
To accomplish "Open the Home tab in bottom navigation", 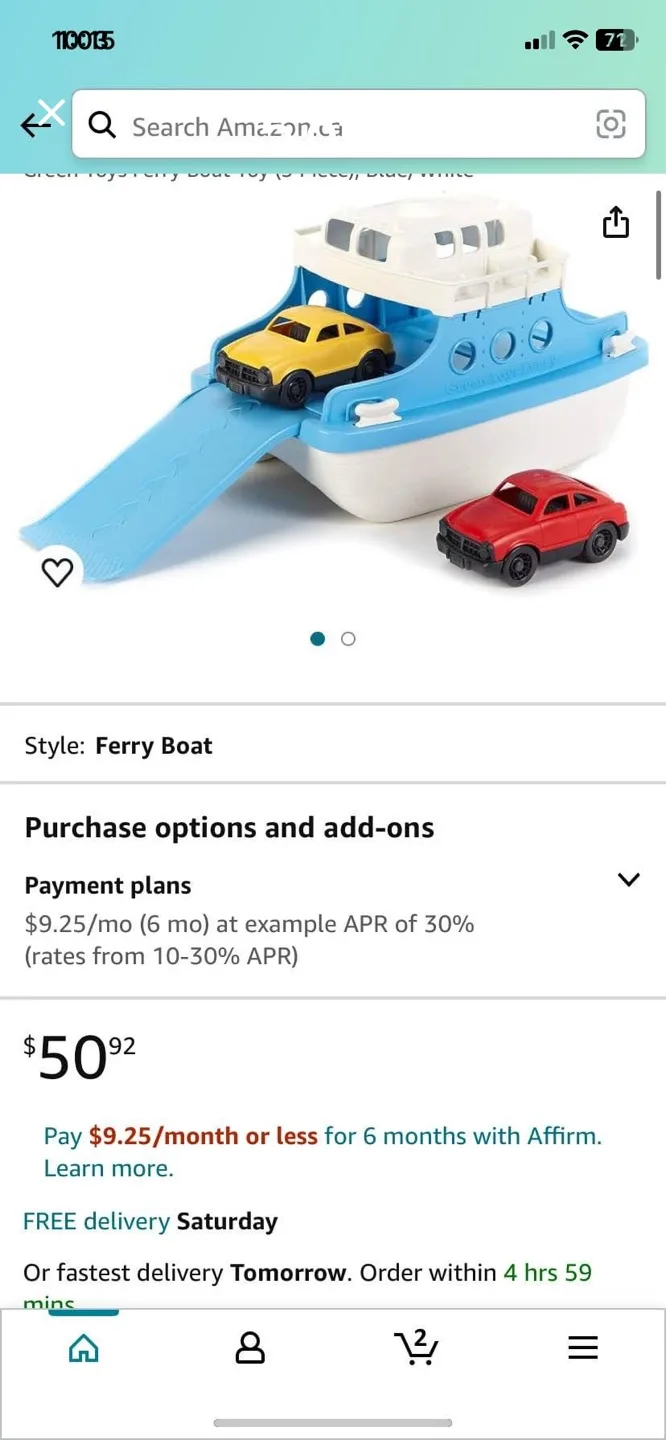I will coord(83,1347).
